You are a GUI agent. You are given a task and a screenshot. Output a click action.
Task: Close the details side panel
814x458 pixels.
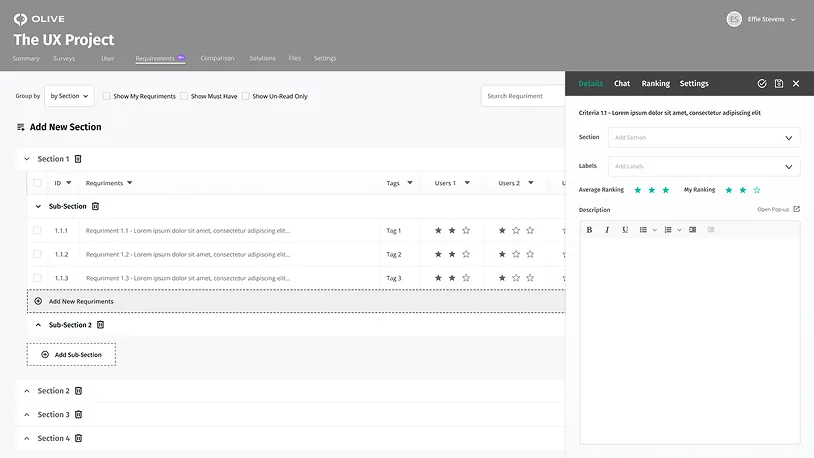point(796,84)
